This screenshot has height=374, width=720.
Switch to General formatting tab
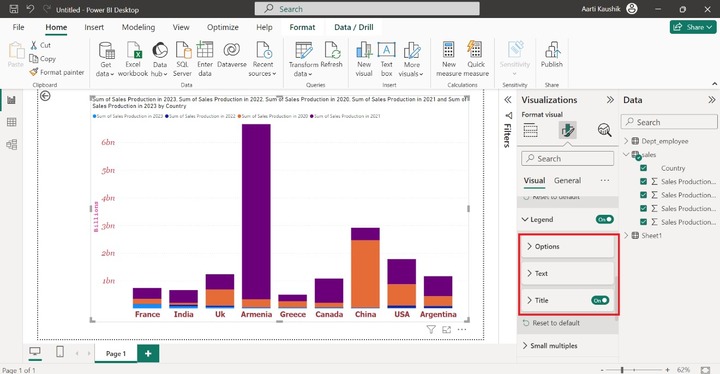567,181
